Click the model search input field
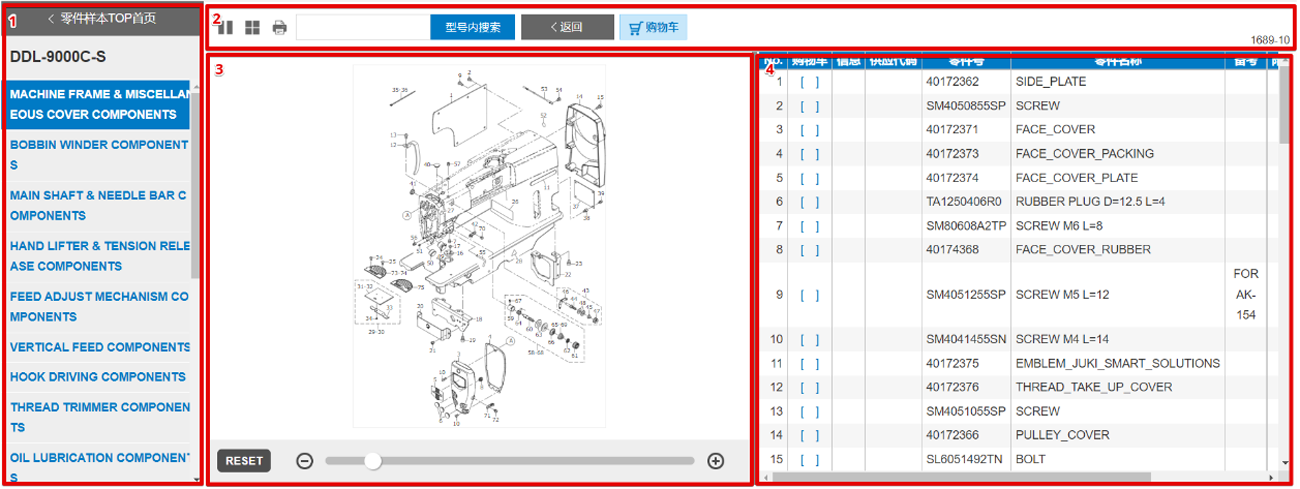Viewport: 1300px width, 489px height. [x=363, y=28]
